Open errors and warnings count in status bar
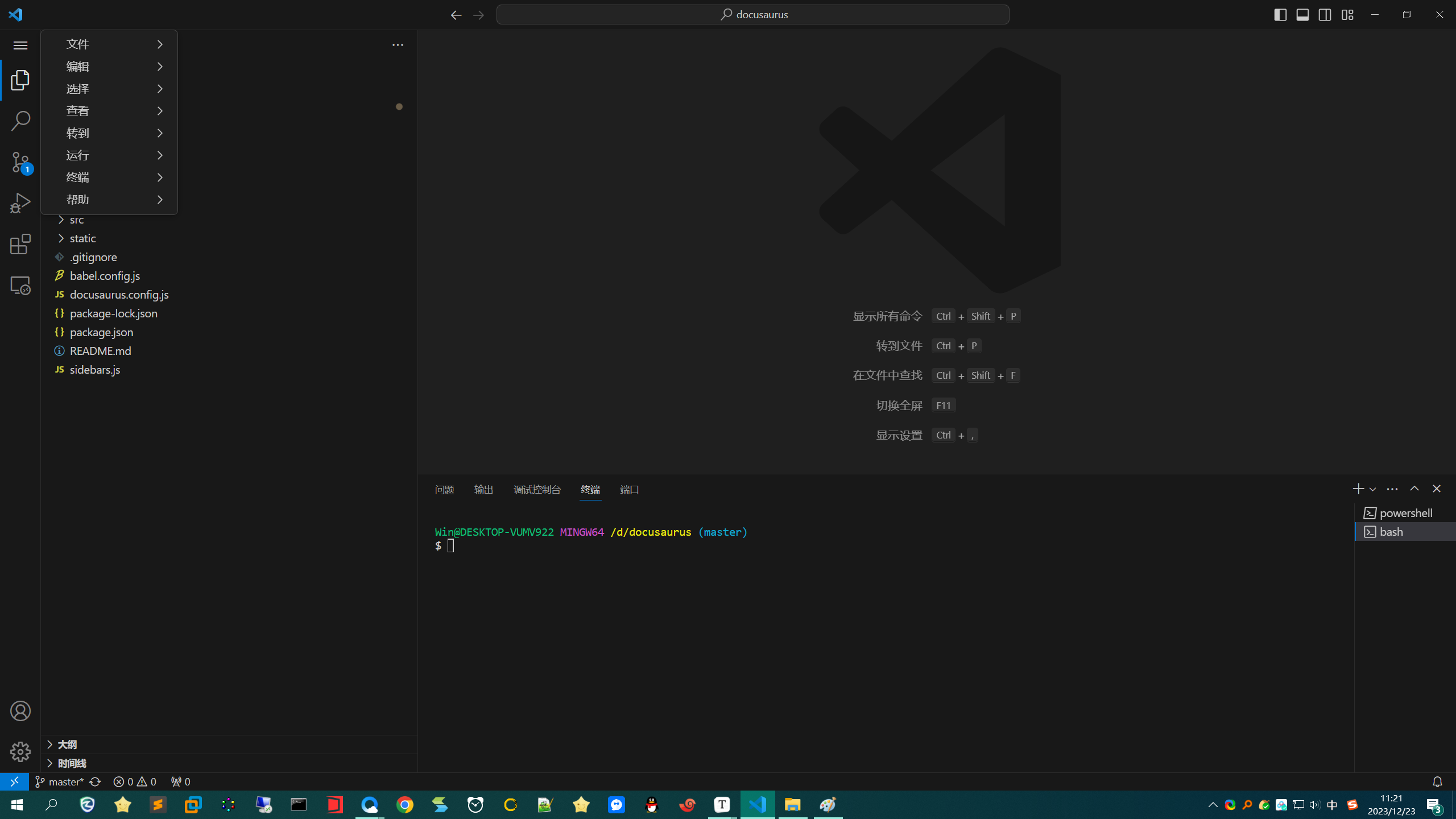 135,781
